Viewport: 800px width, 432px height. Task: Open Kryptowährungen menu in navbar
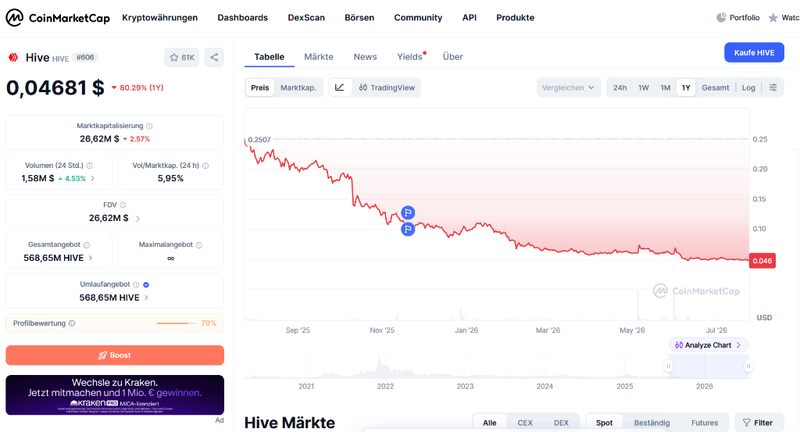[x=160, y=18]
